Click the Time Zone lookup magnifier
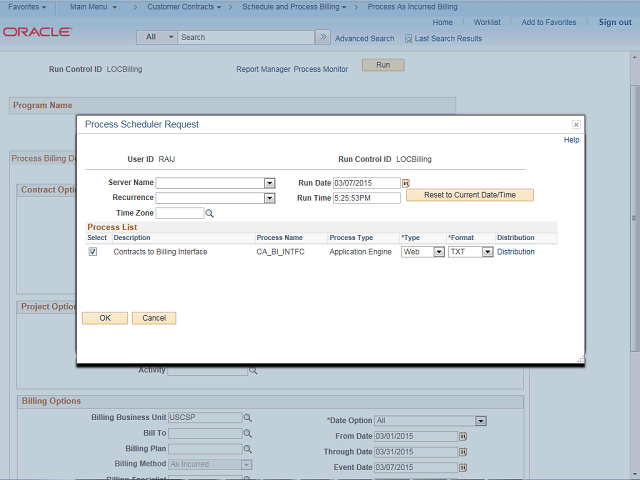Image resolution: width=640 pixels, height=480 pixels. pyautogui.click(x=210, y=213)
